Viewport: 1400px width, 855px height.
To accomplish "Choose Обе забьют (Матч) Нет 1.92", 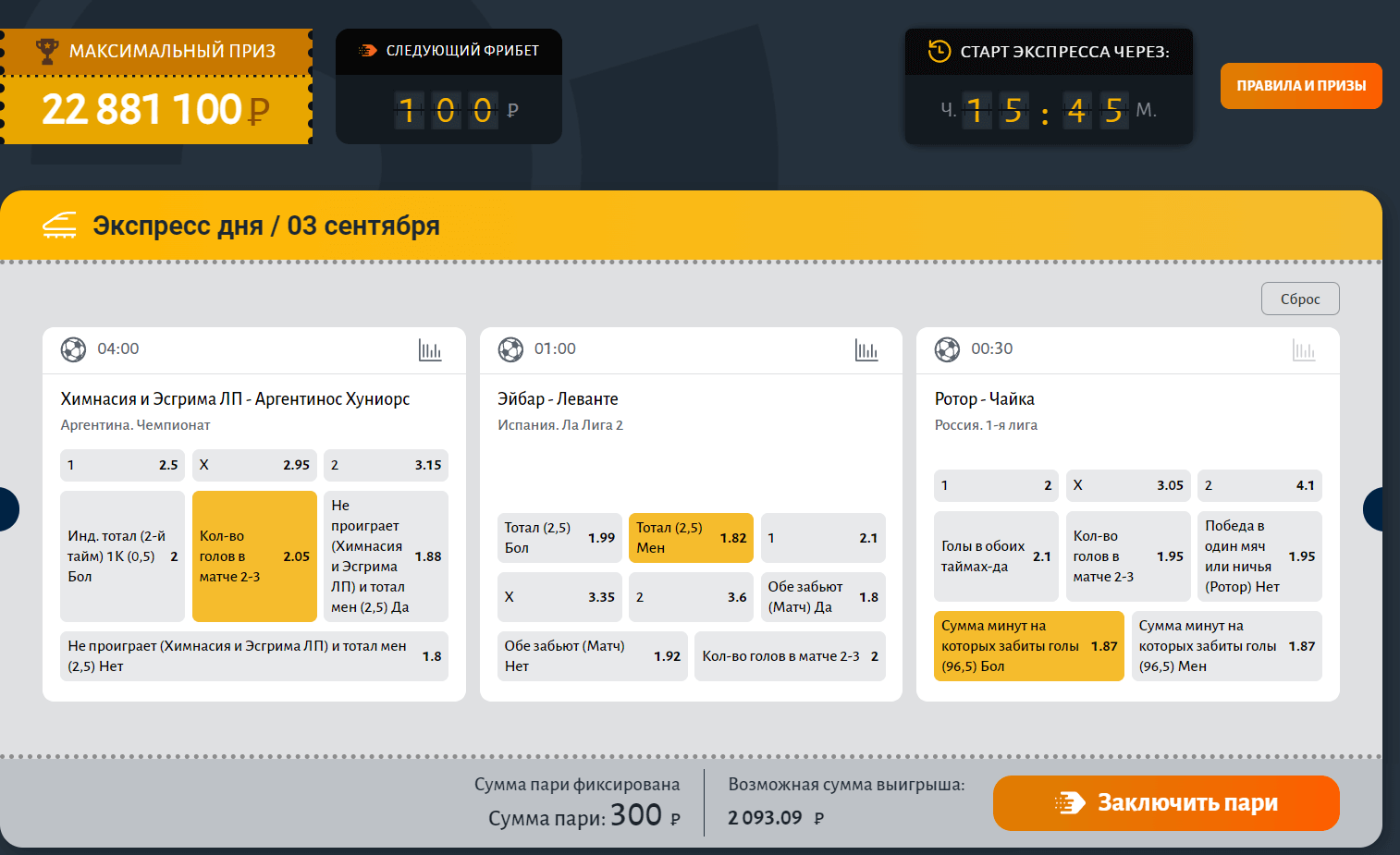I will [x=593, y=656].
